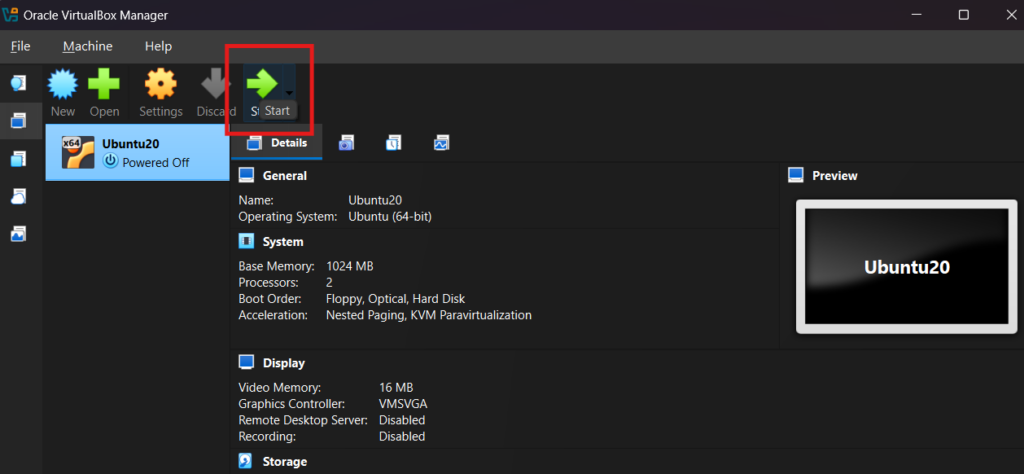The width and height of the screenshot is (1024, 474).
Task: Open the Machine menu
Action: [x=88, y=46]
